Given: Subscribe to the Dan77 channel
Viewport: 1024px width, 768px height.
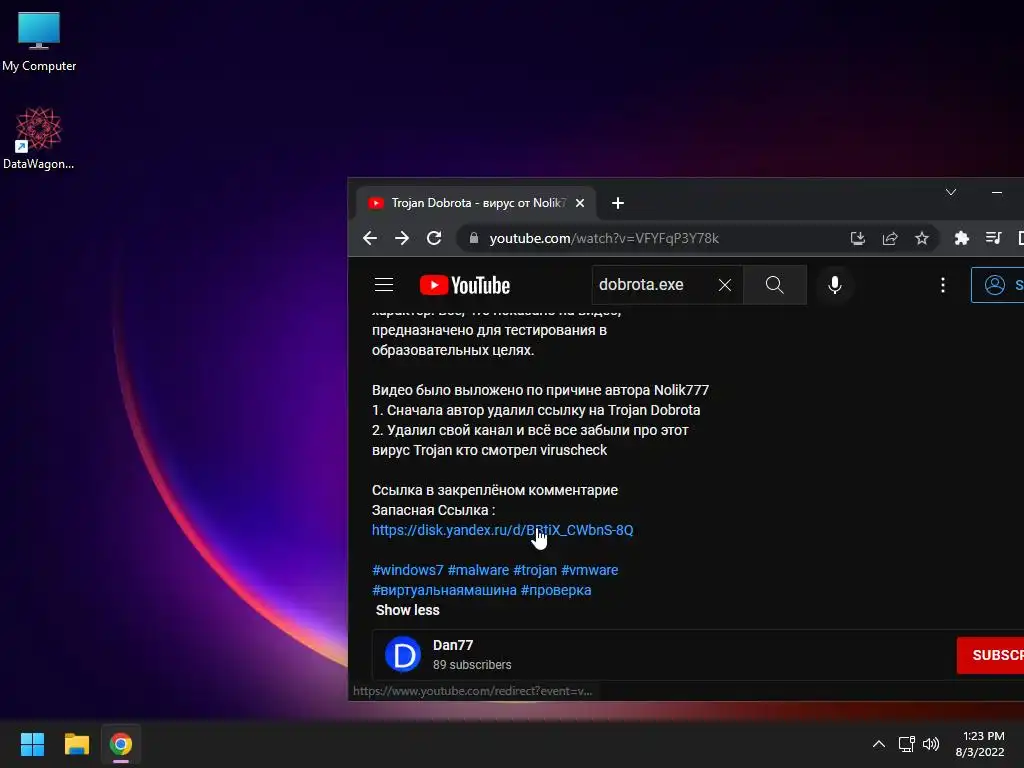Looking at the screenshot, I should click(x=990, y=655).
